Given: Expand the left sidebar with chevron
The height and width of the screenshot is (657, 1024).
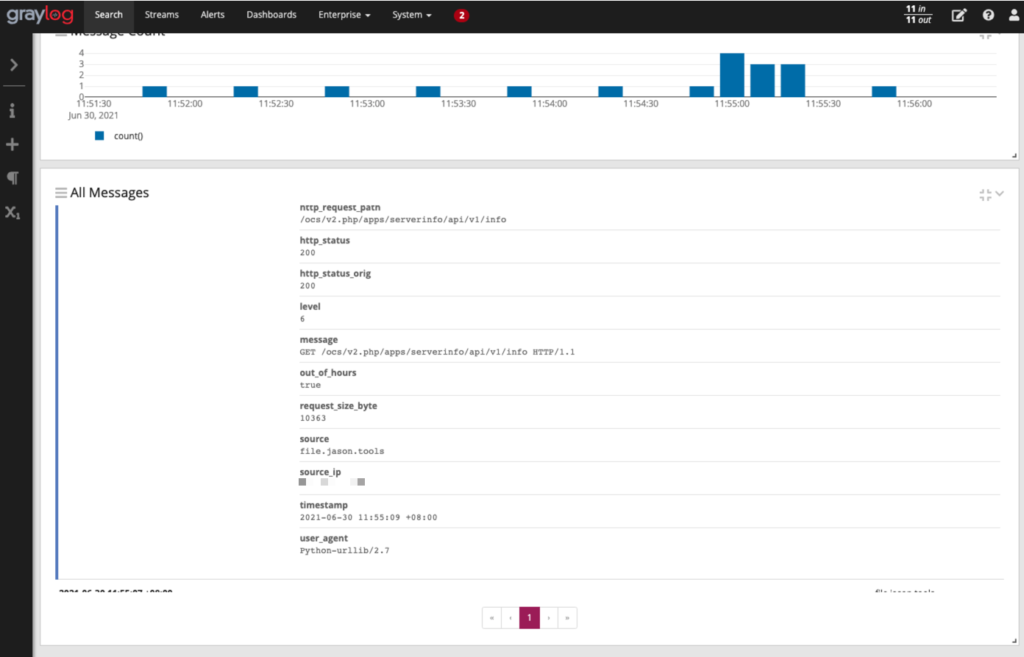Looking at the screenshot, I should coord(14,65).
